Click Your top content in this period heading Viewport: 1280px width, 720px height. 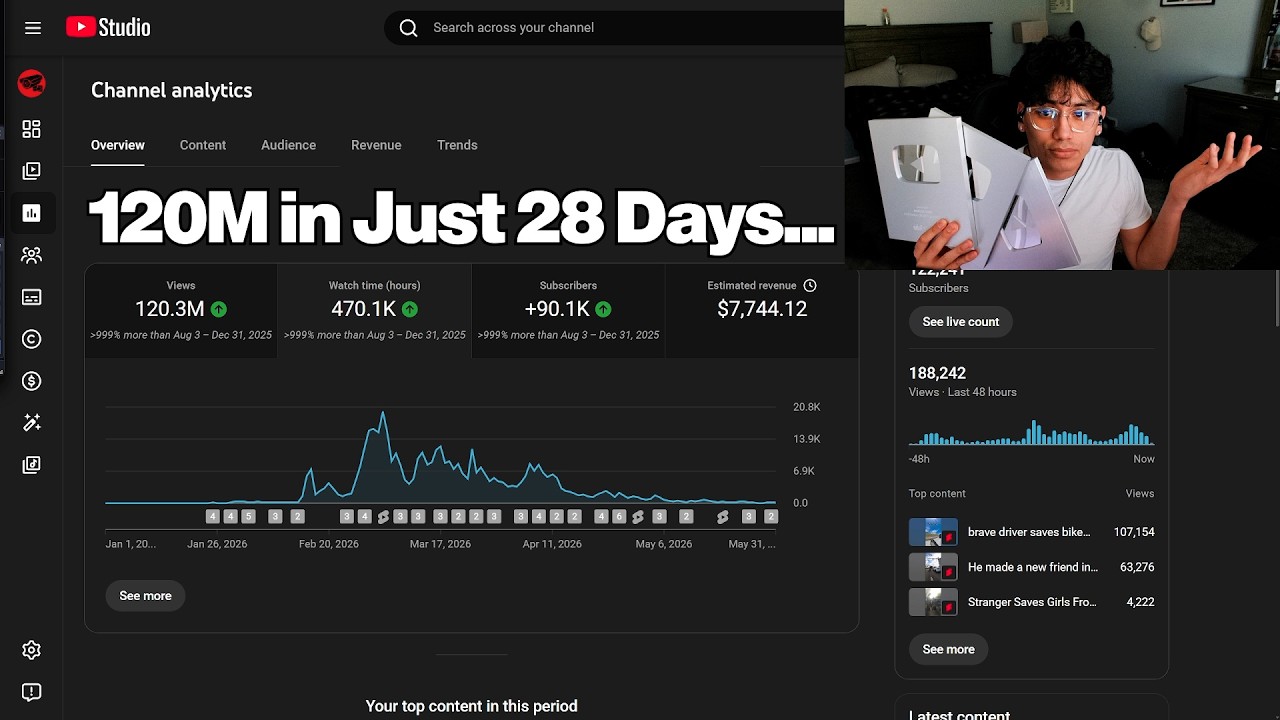coord(472,706)
